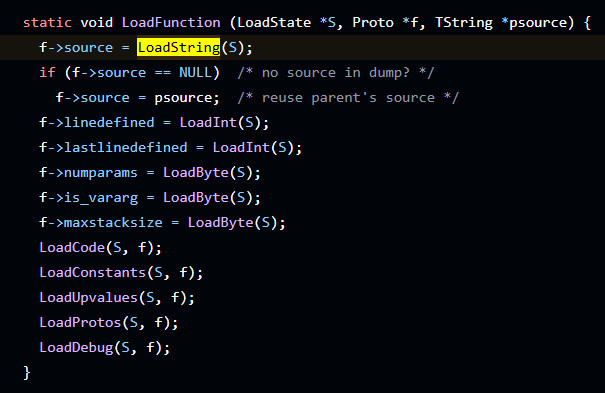Click the closing brace of the function
This screenshot has height=393, width=605.
click(x=27, y=373)
